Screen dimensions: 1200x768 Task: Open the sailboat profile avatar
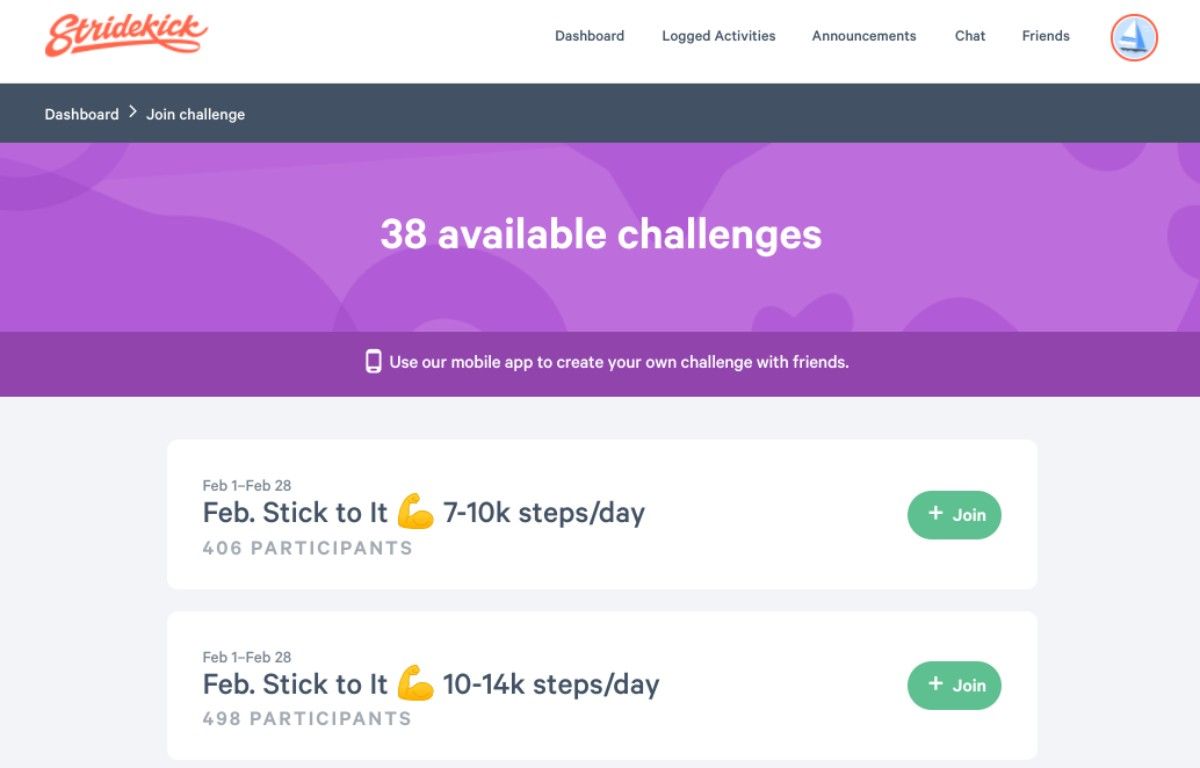[1133, 38]
